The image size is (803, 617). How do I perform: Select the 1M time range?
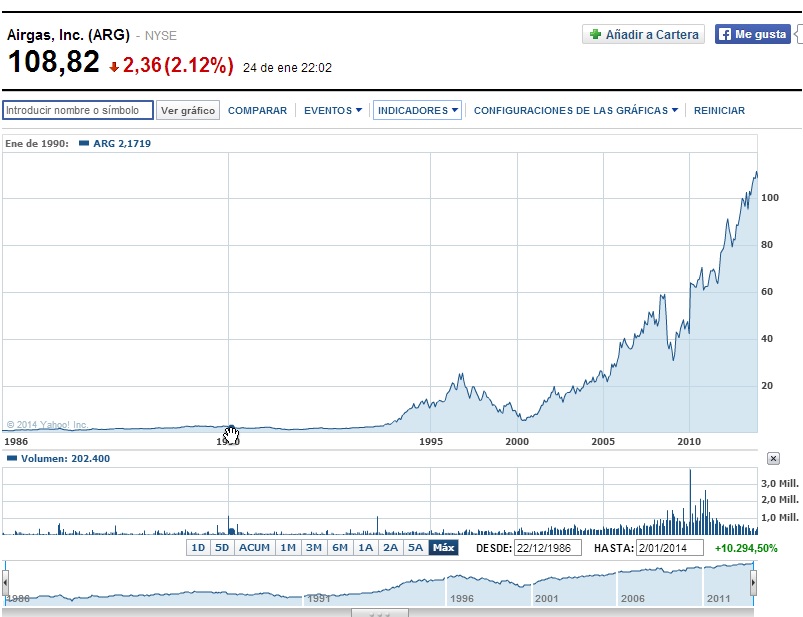tap(288, 547)
